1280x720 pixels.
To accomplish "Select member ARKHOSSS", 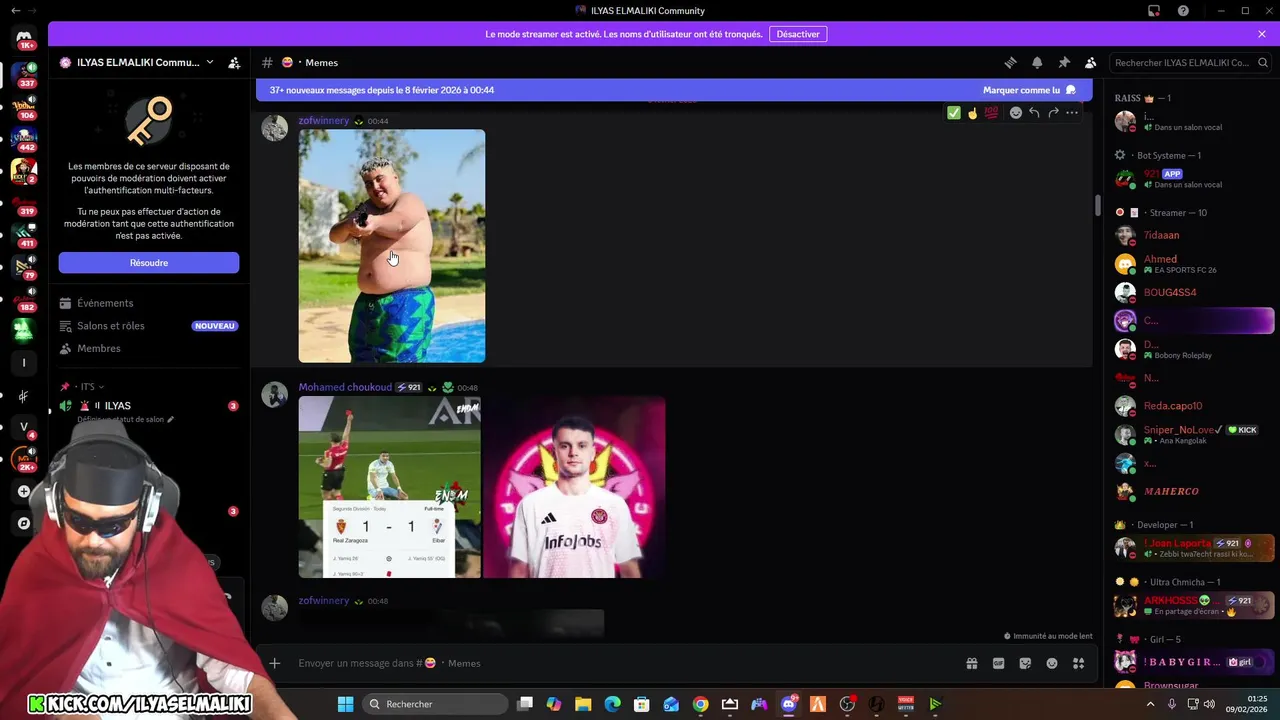I will pyautogui.click(x=1194, y=605).
